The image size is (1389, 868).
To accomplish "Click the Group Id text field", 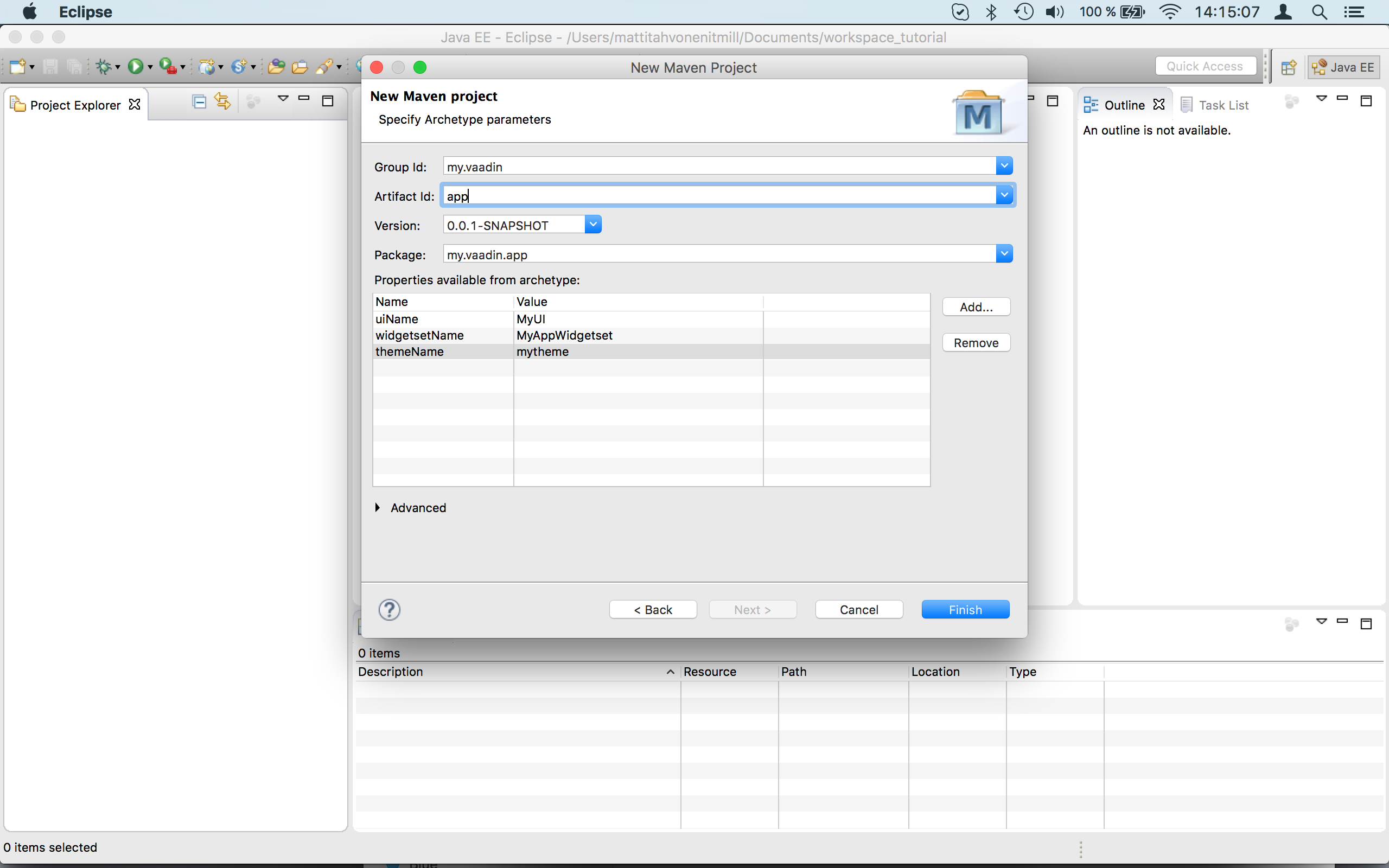I will point(719,167).
